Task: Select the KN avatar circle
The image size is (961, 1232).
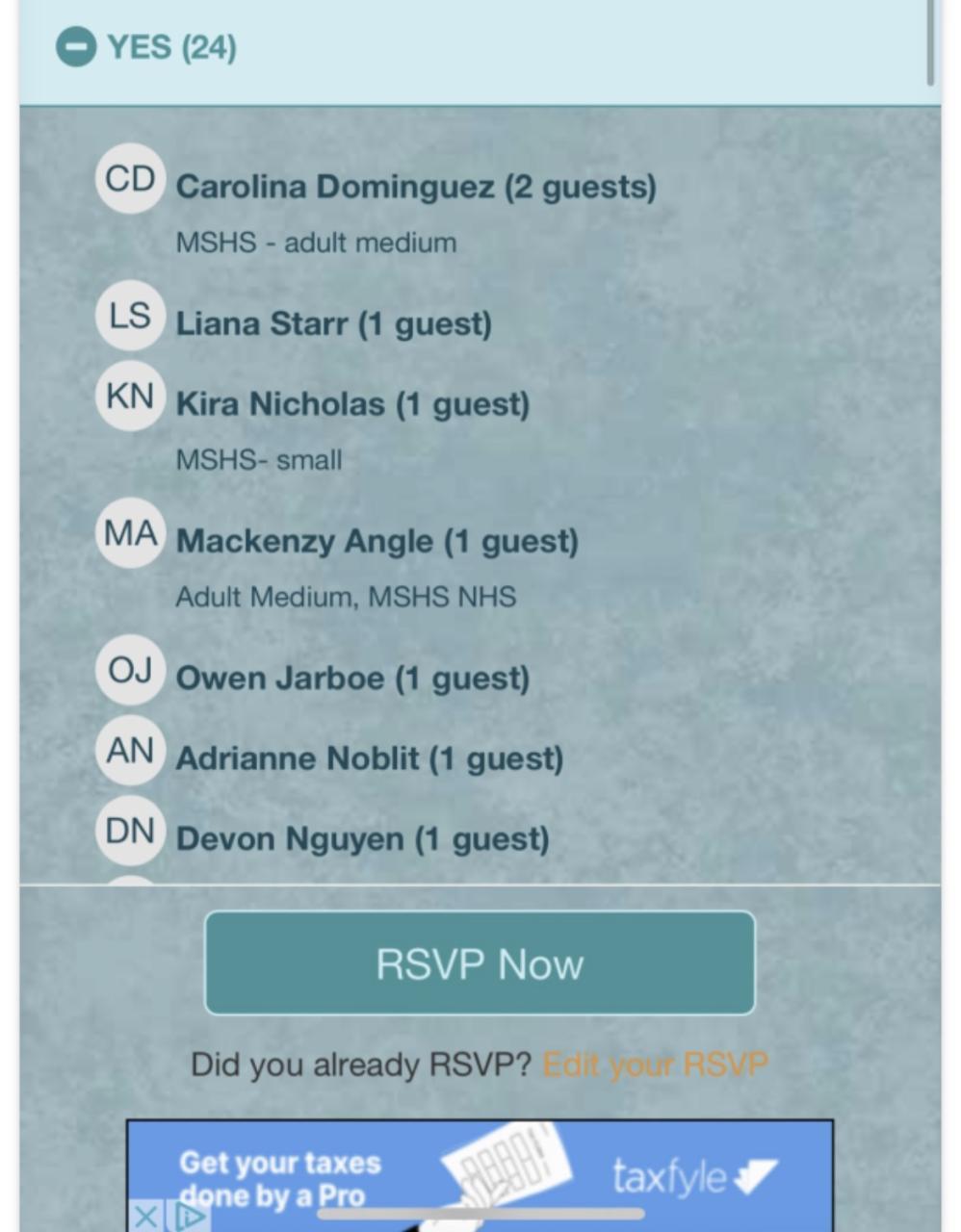Action: [x=130, y=396]
